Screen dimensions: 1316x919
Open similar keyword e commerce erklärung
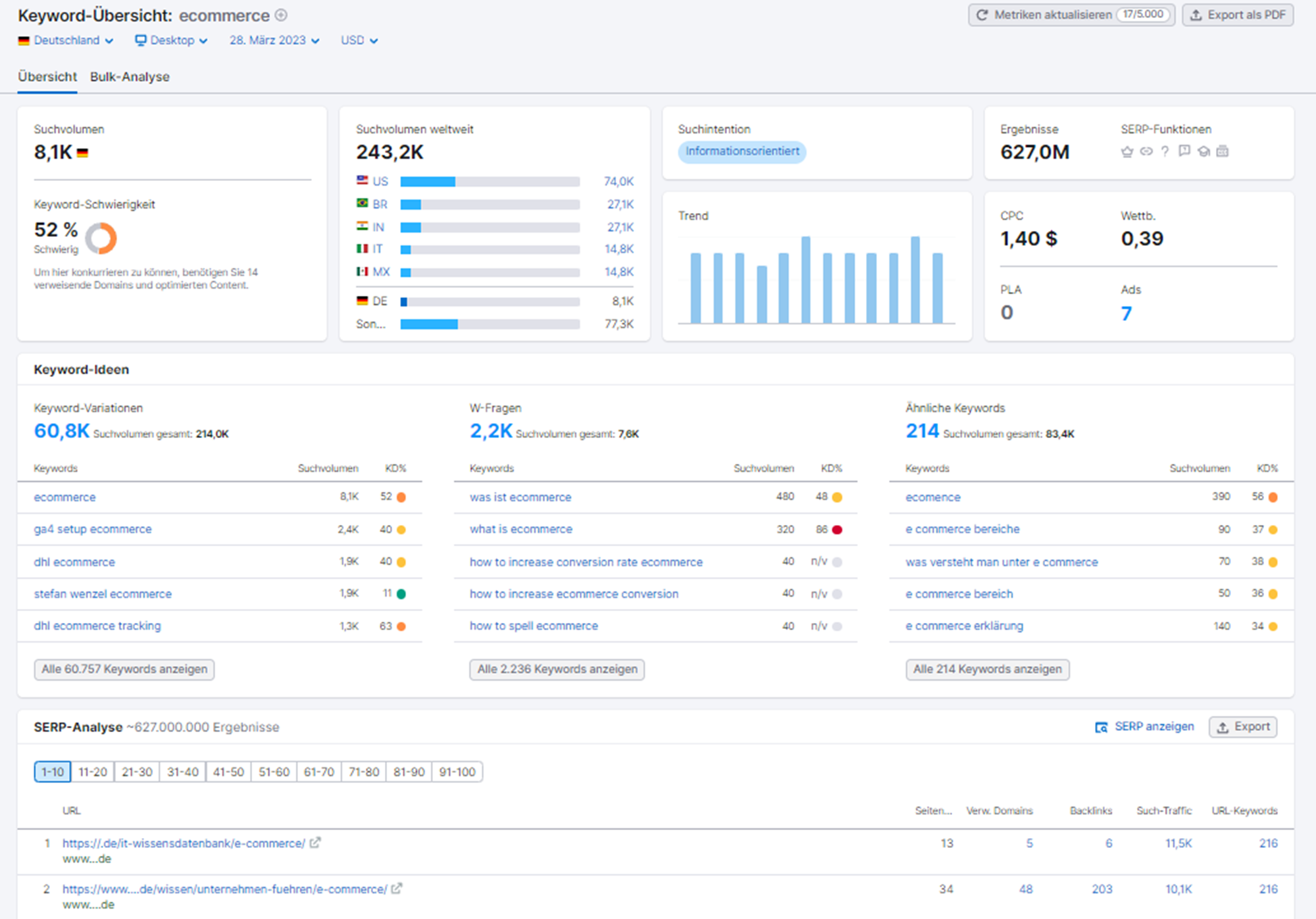[x=964, y=626]
